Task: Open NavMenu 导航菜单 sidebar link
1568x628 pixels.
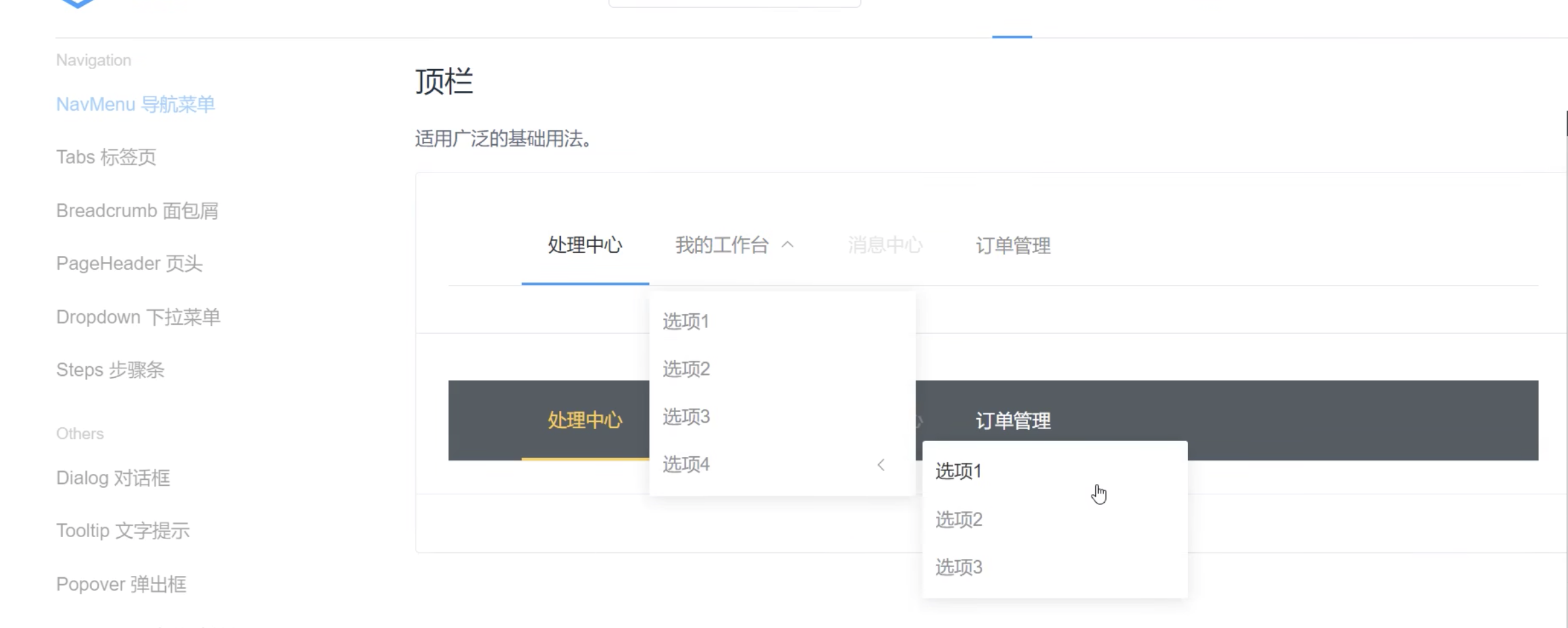Action: click(135, 105)
